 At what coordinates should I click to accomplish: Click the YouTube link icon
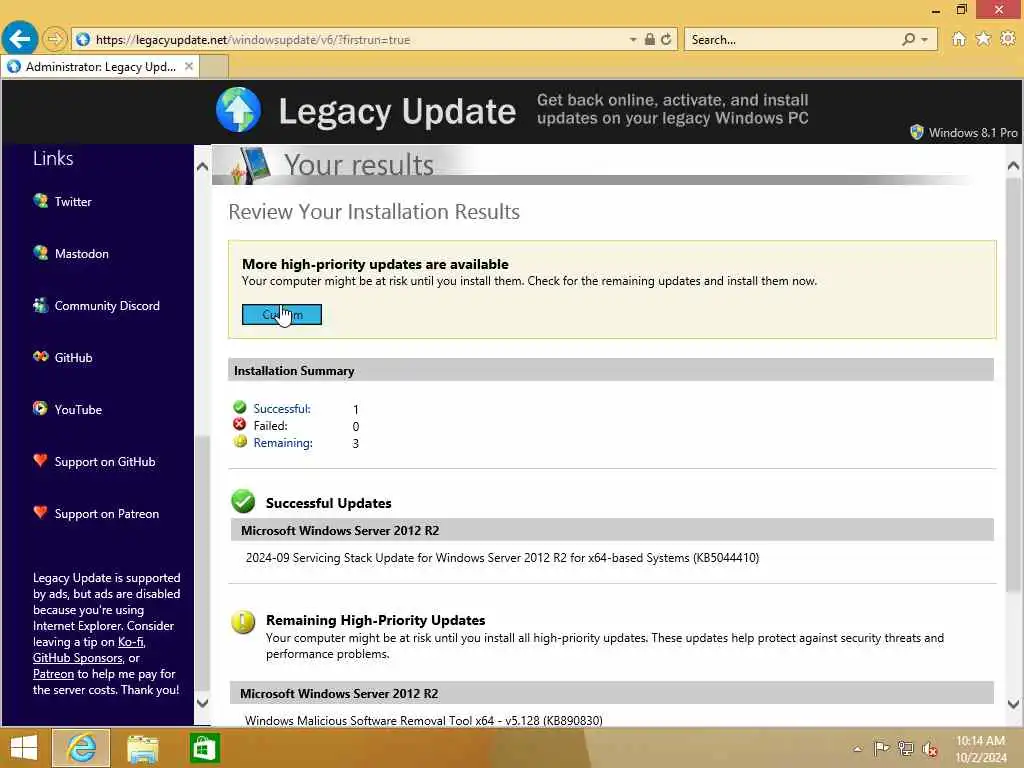coord(40,409)
